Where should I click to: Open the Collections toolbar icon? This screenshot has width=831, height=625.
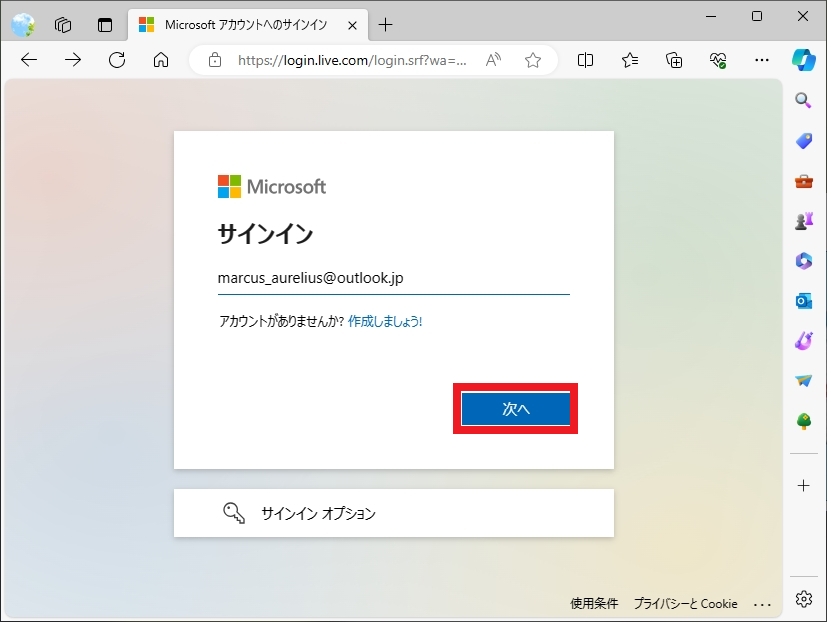tap(675, 60)
